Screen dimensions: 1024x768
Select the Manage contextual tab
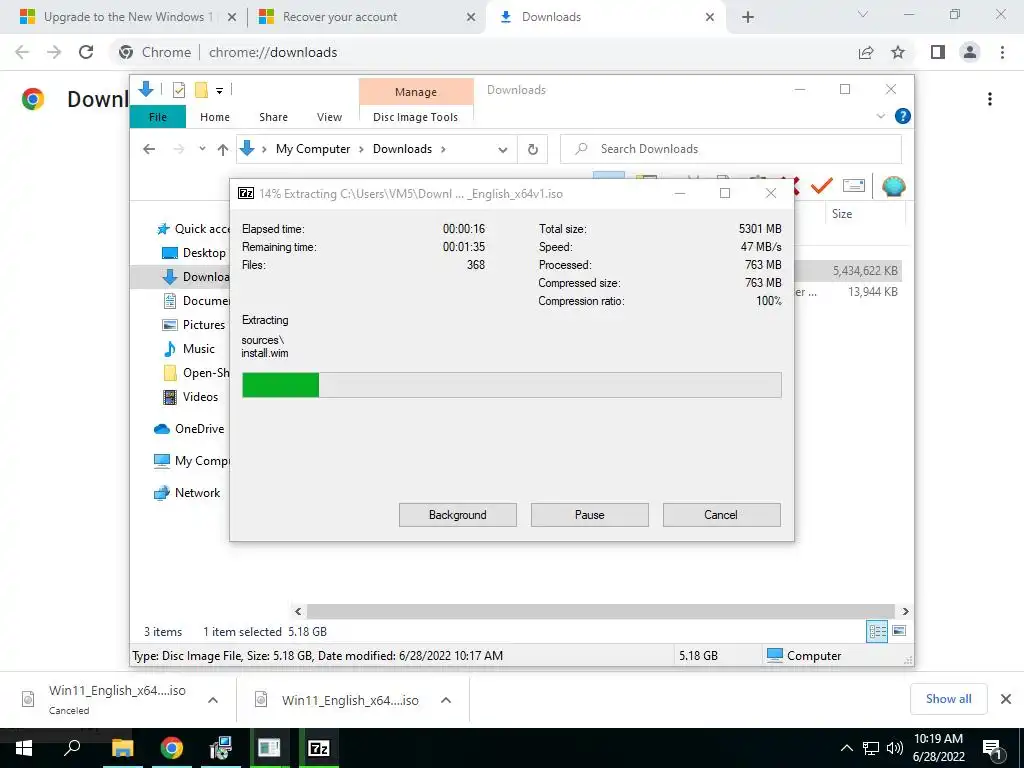[x=415, y=92]
